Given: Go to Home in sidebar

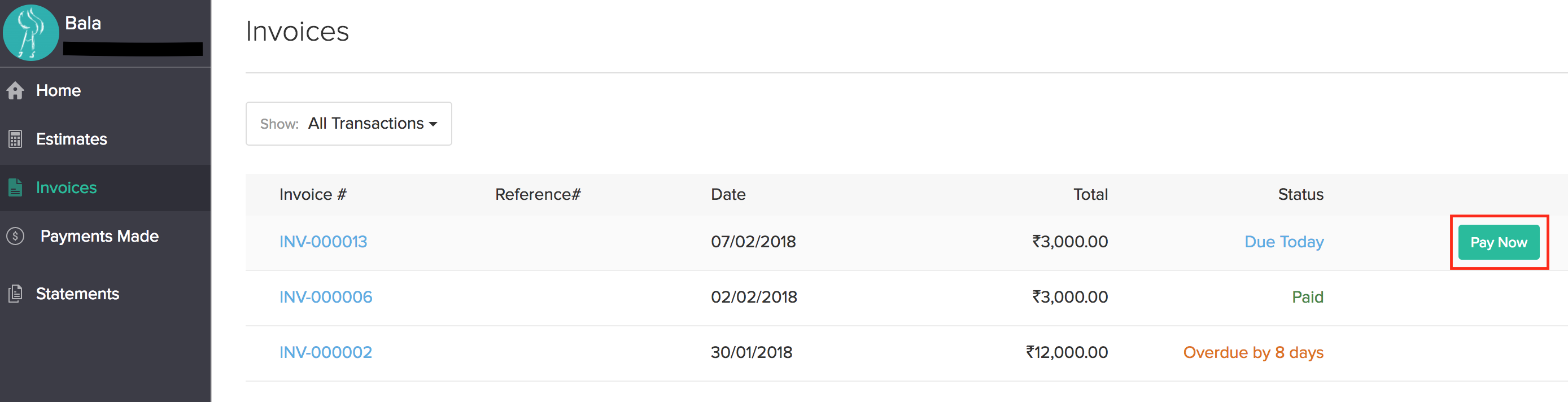Looking at the screenshot, I should pos(58,91).
